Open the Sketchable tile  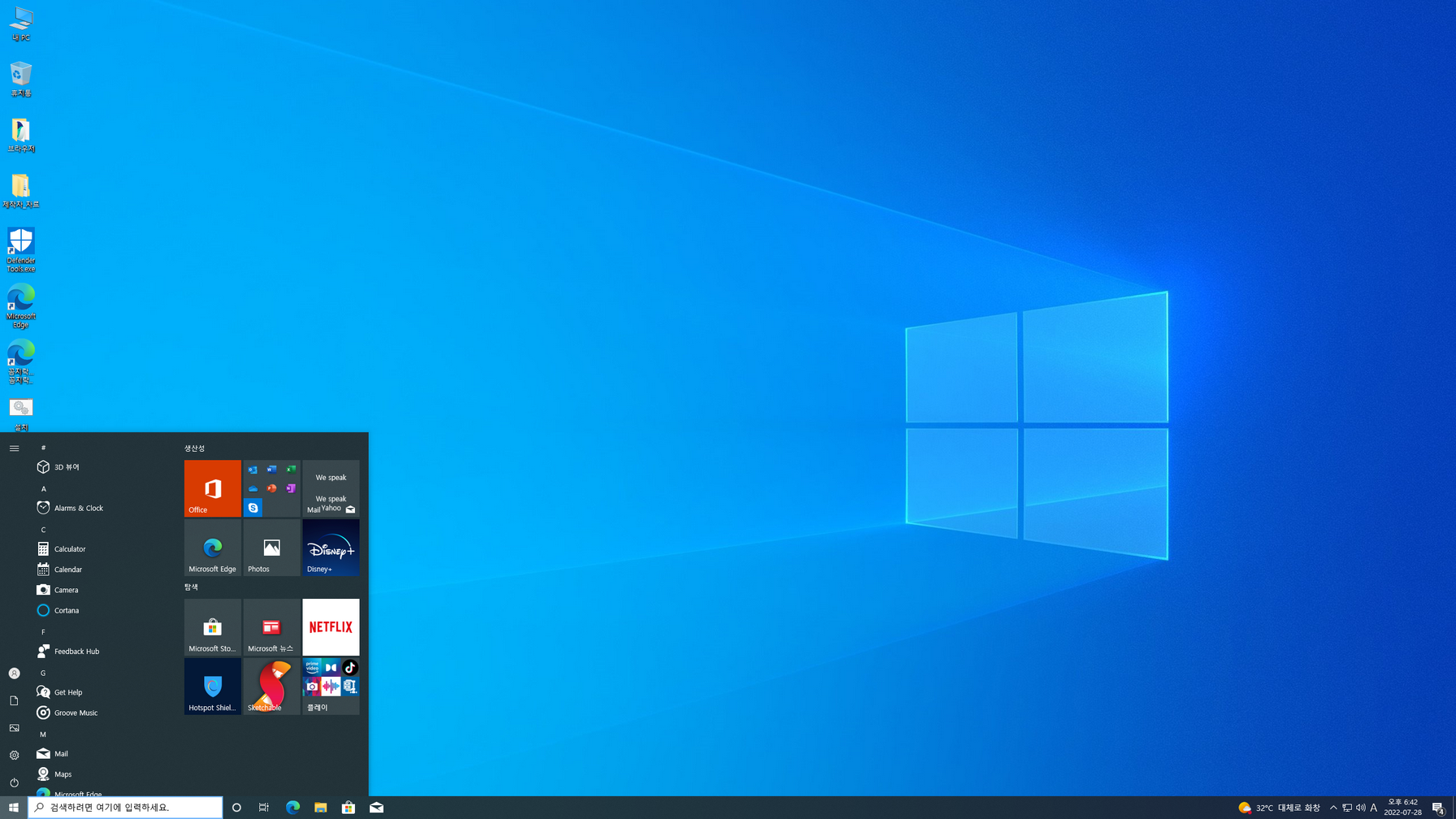coord(271,687)
